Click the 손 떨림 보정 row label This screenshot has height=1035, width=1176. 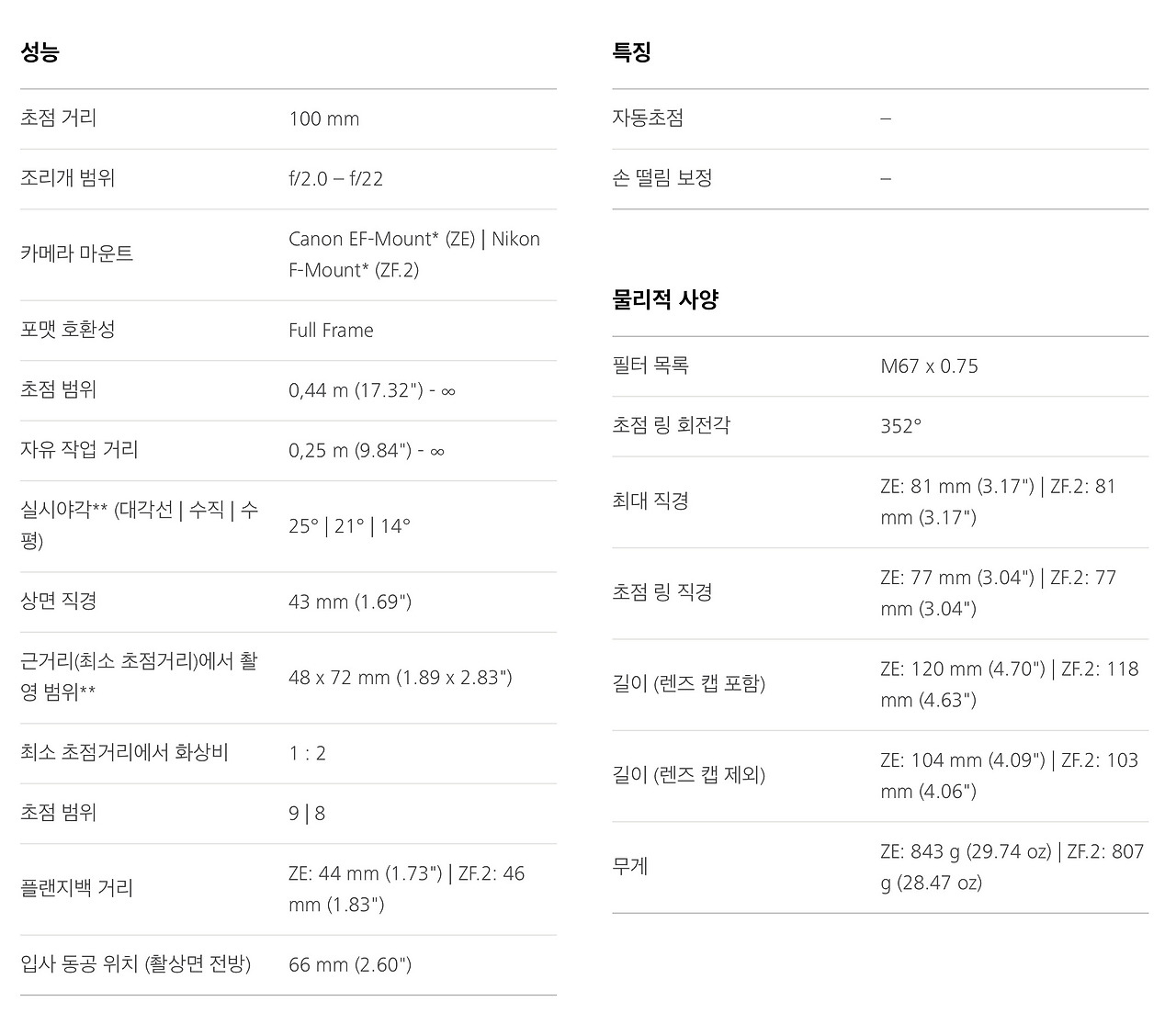(x=662, y=178)
